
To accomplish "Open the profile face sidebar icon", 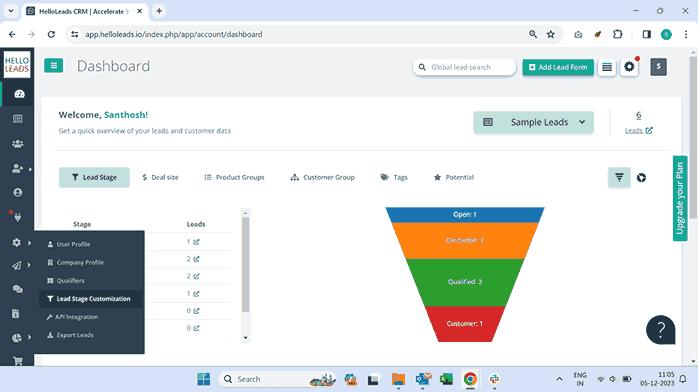I will 18,193.
